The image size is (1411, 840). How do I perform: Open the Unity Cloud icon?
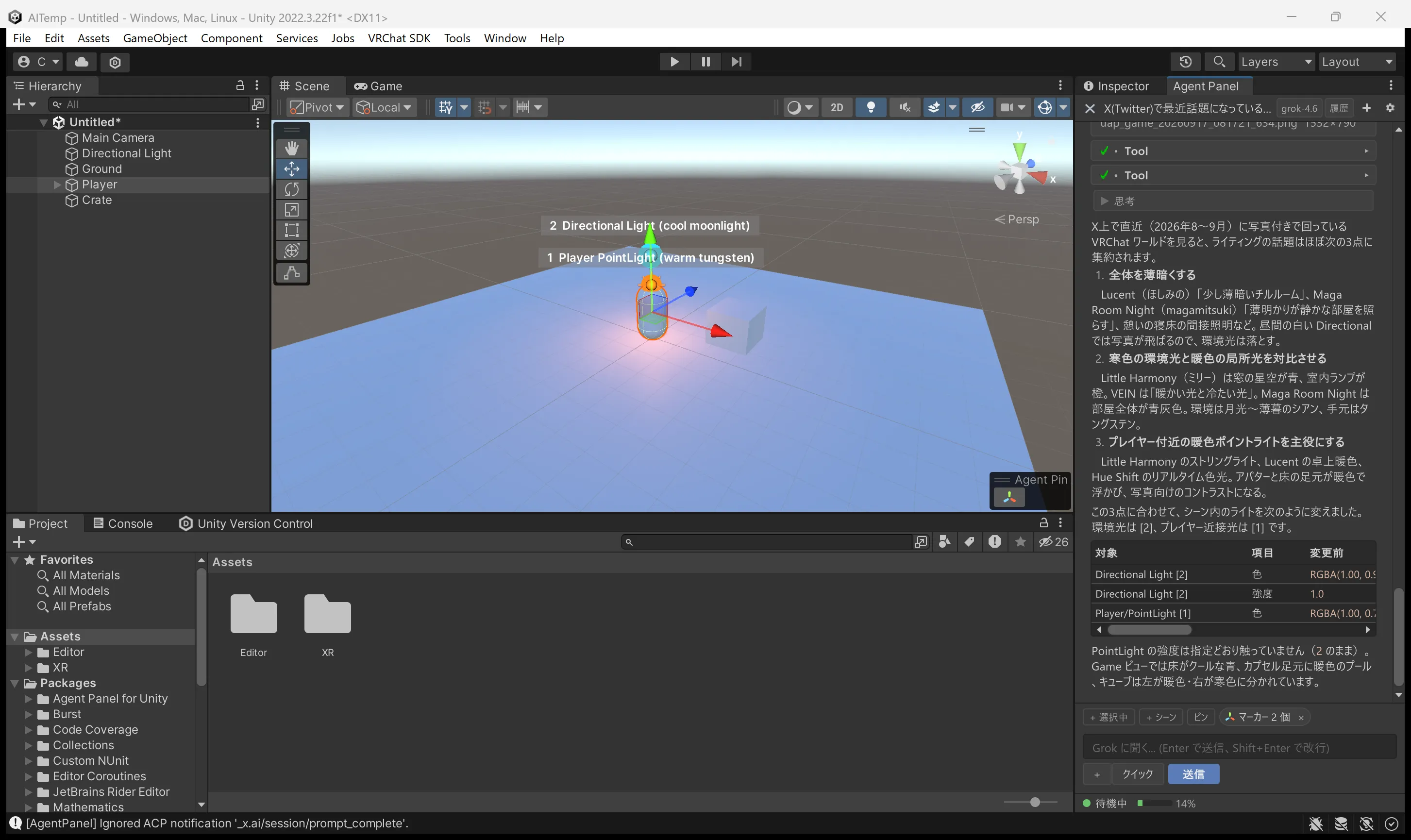click(x=82, y=62)
